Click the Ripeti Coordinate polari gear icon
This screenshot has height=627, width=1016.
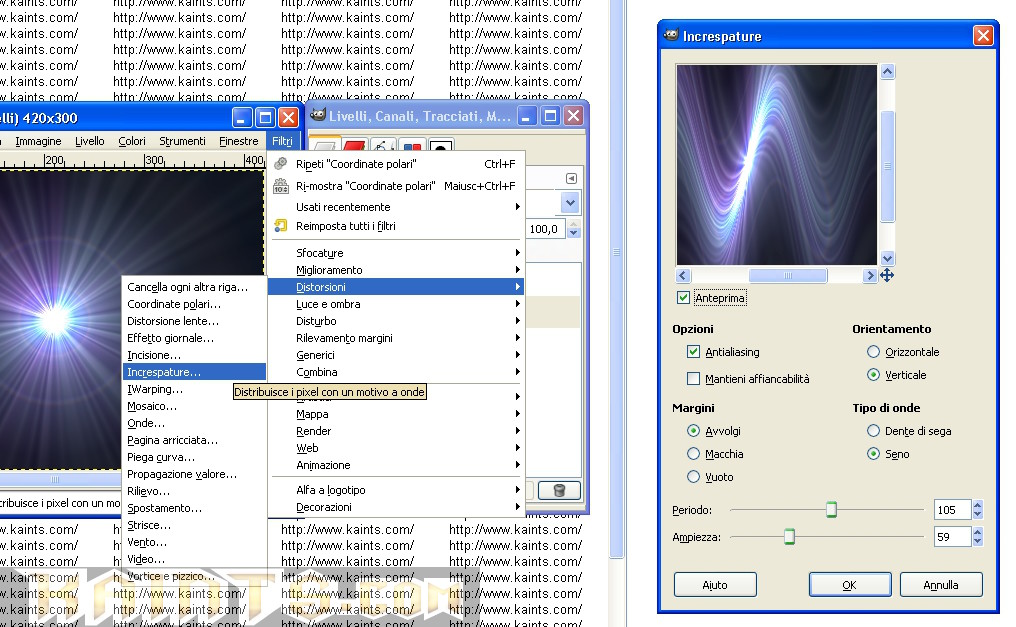(281, 164)
